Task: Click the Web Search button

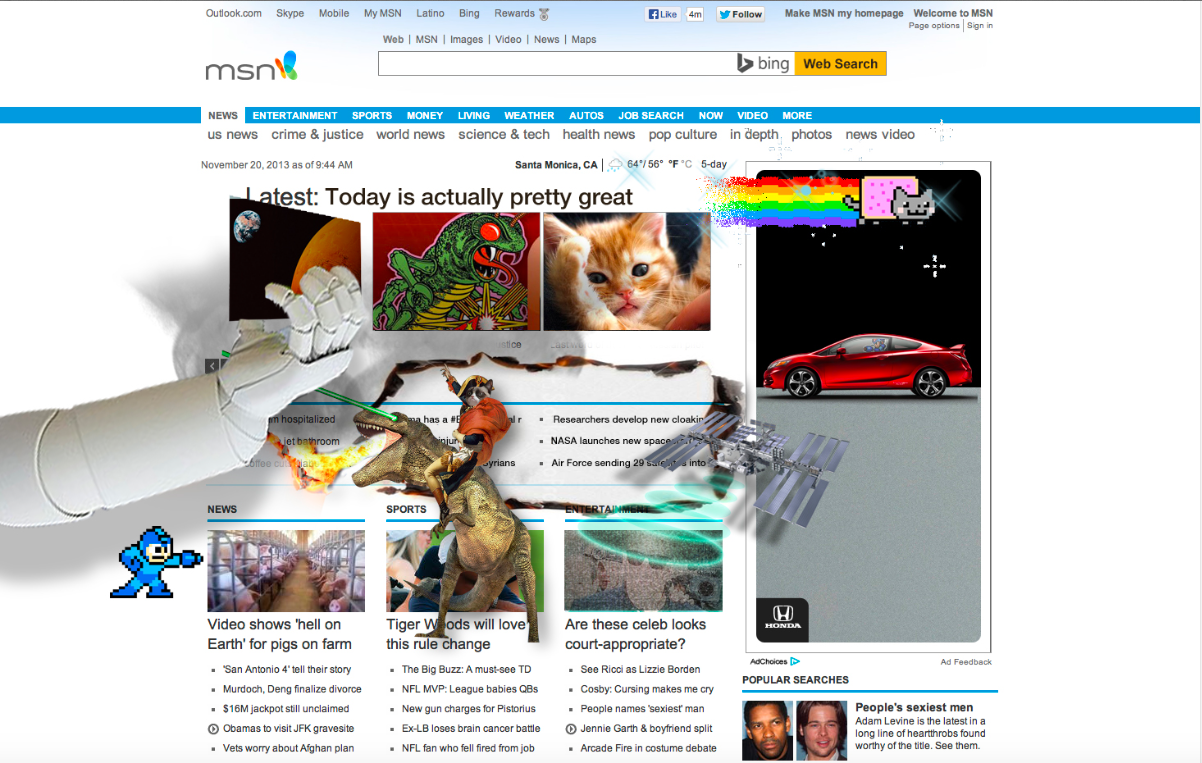Action: [840, 63]
